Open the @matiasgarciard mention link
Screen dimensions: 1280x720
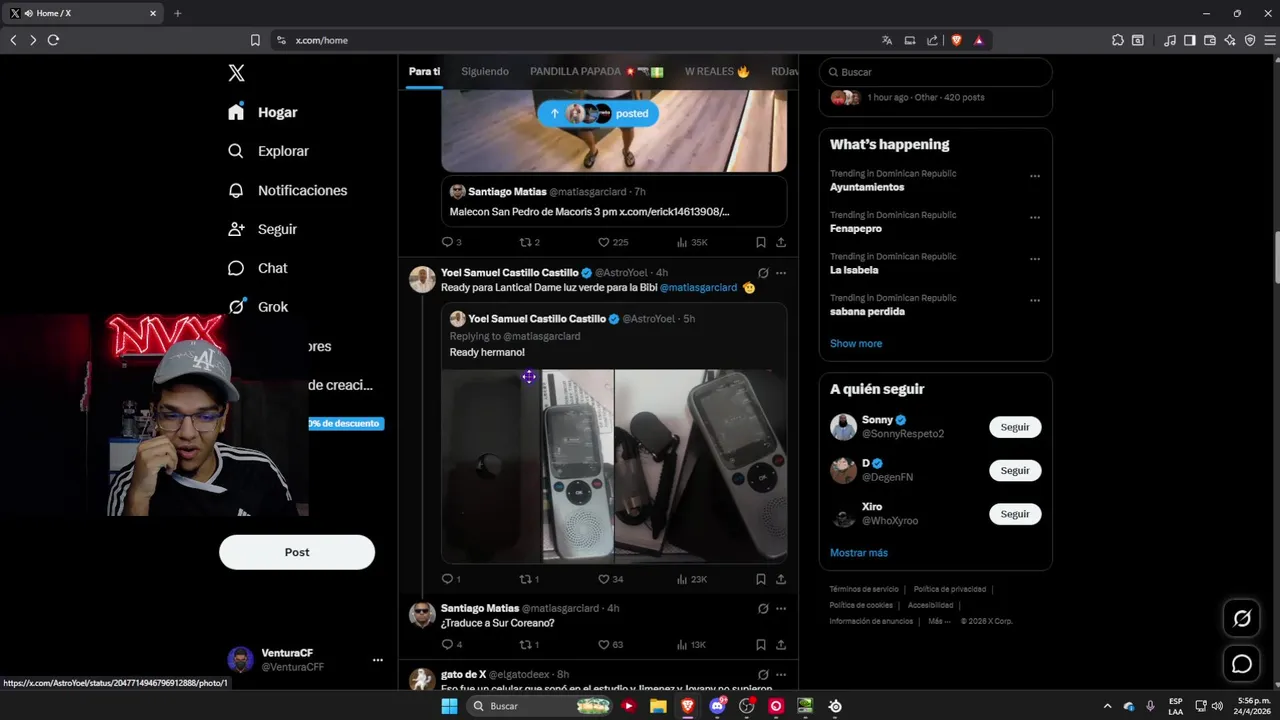point(698,288)
